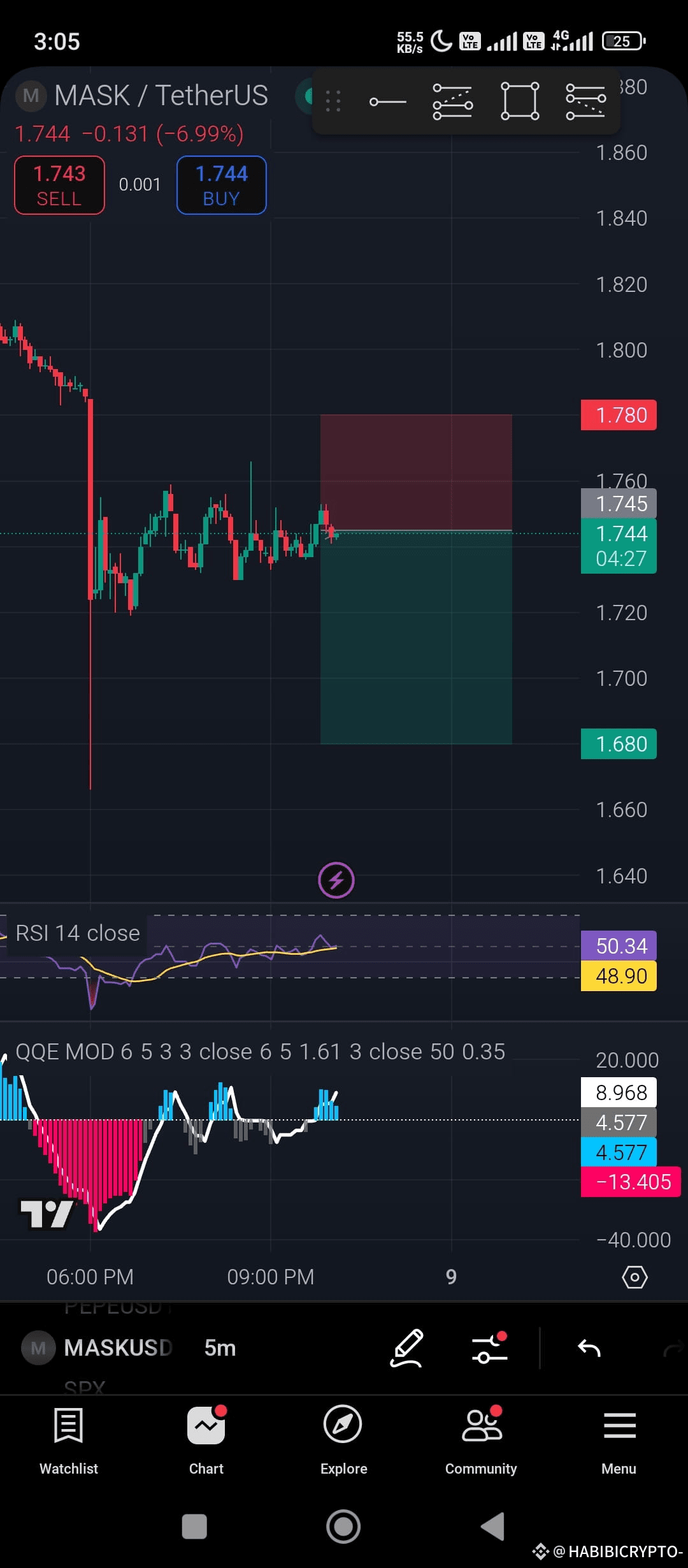Tap the Android back triangle button
The width and height of the screenshot is (688, 1568).
pyautogui.click(x=492, y=1527)
